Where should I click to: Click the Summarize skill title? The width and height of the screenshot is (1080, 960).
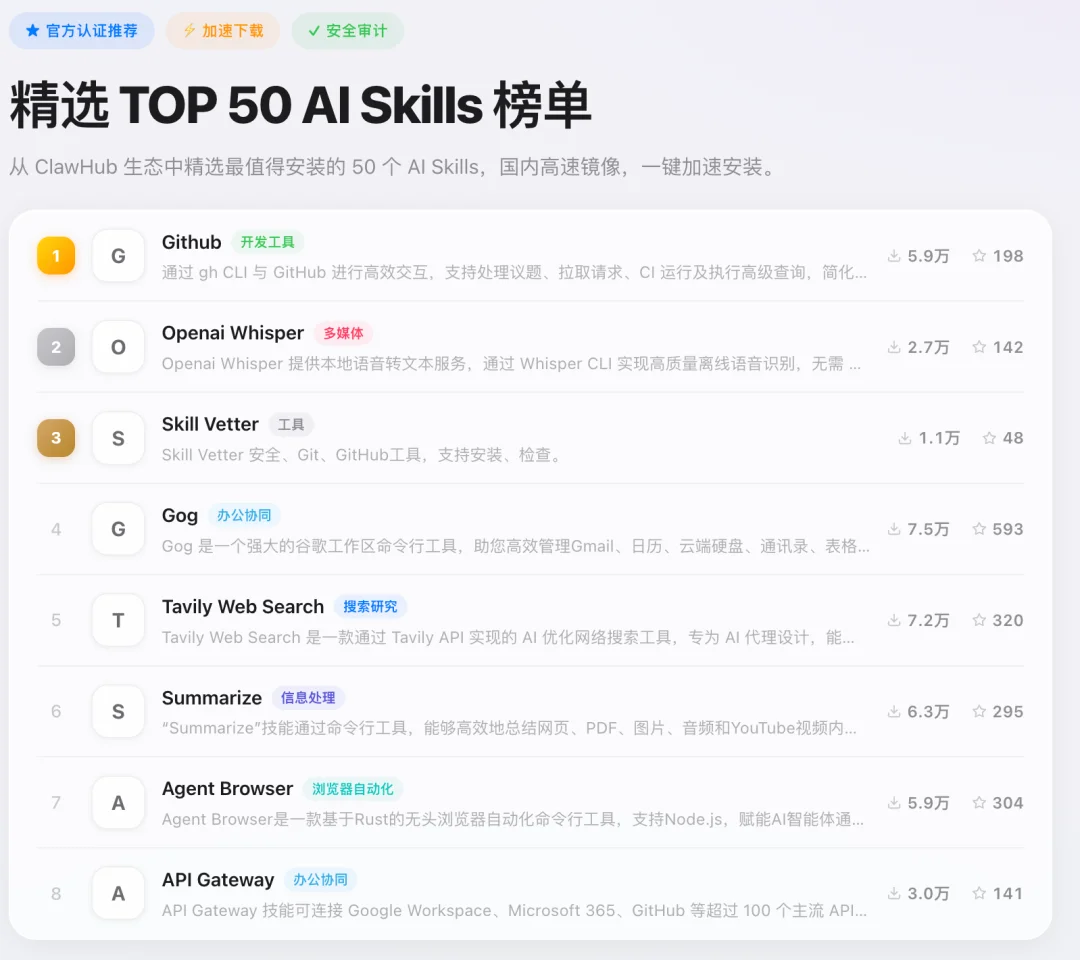point(211,697)
